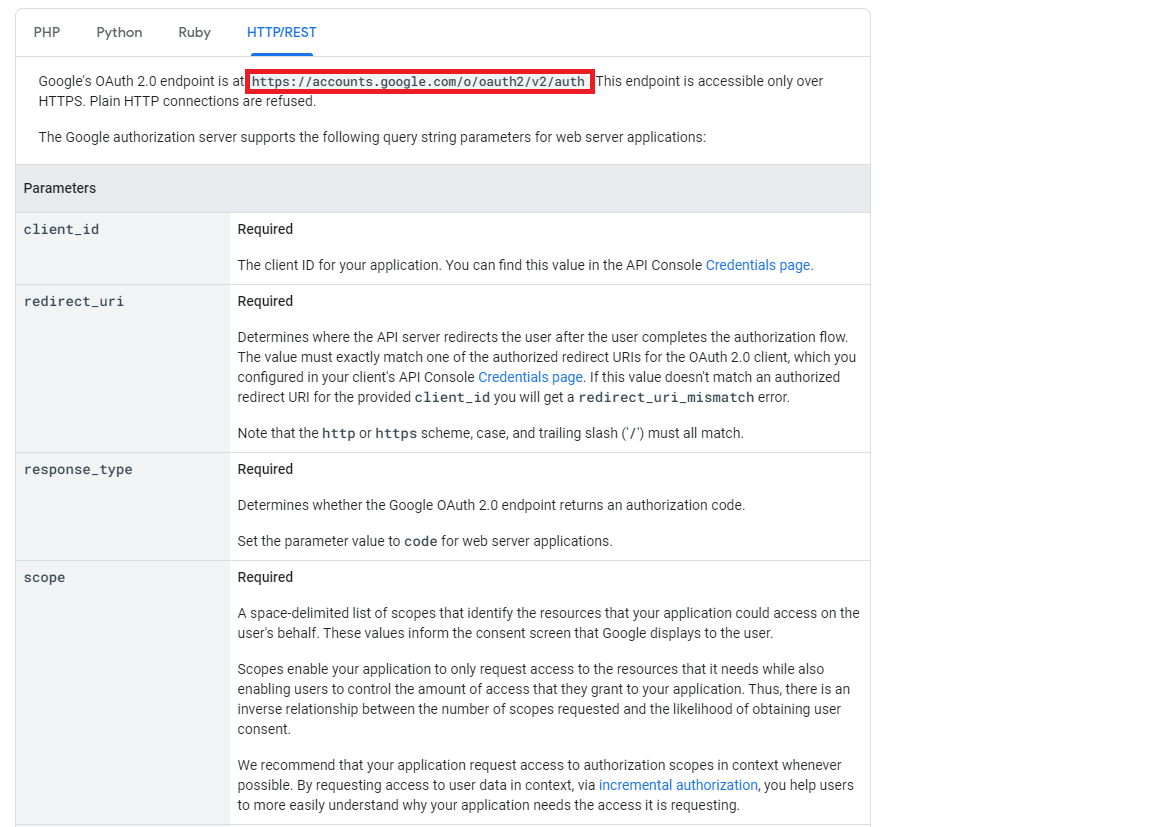1149x827 pixels.
Task: Click Required label in client_id row
Action: pos(265,229)
